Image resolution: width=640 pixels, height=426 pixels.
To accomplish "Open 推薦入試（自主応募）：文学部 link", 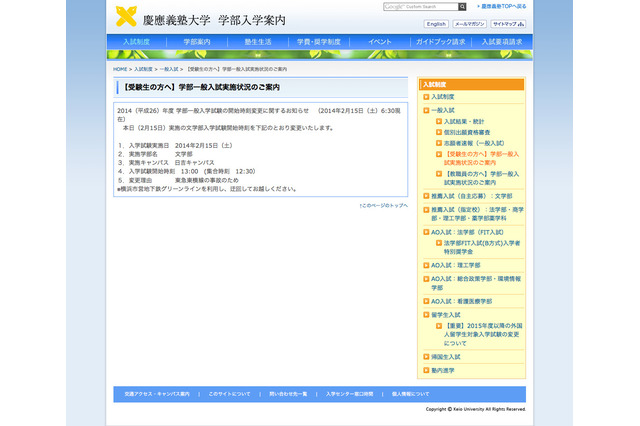I will click(472, 196).
